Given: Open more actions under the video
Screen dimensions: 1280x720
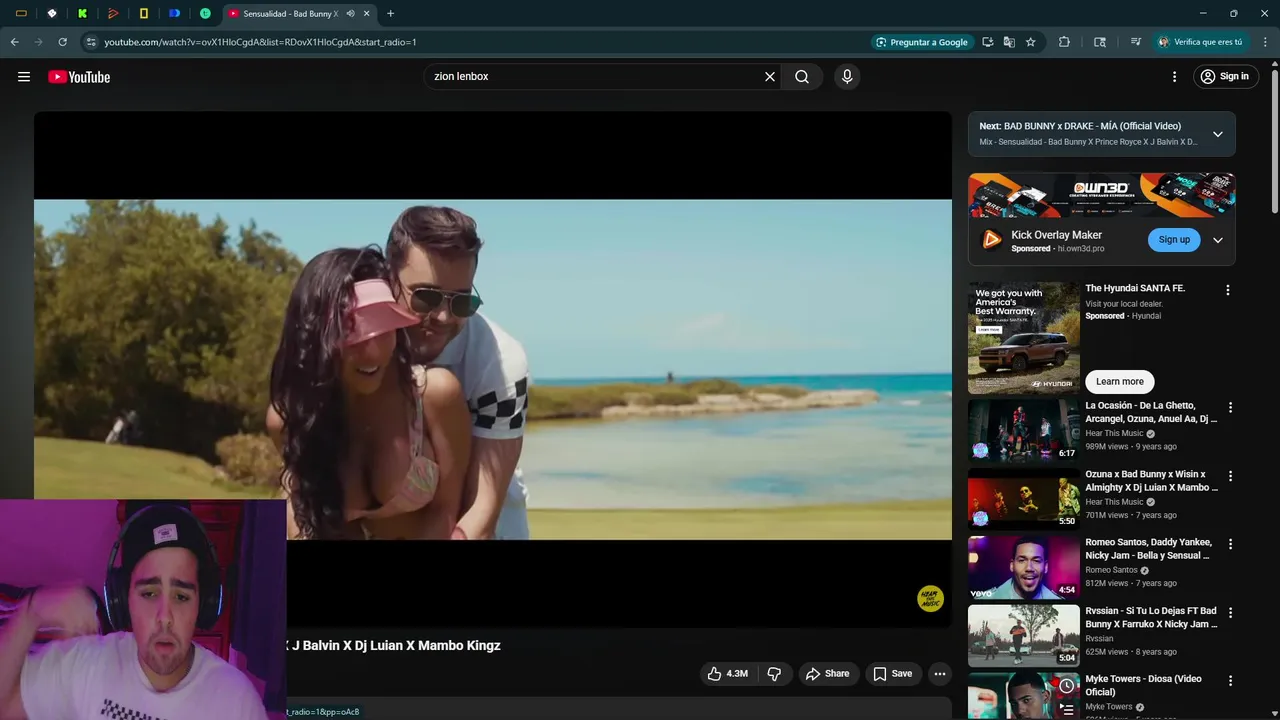Looking at the screenshot, I should coord(940,674).
